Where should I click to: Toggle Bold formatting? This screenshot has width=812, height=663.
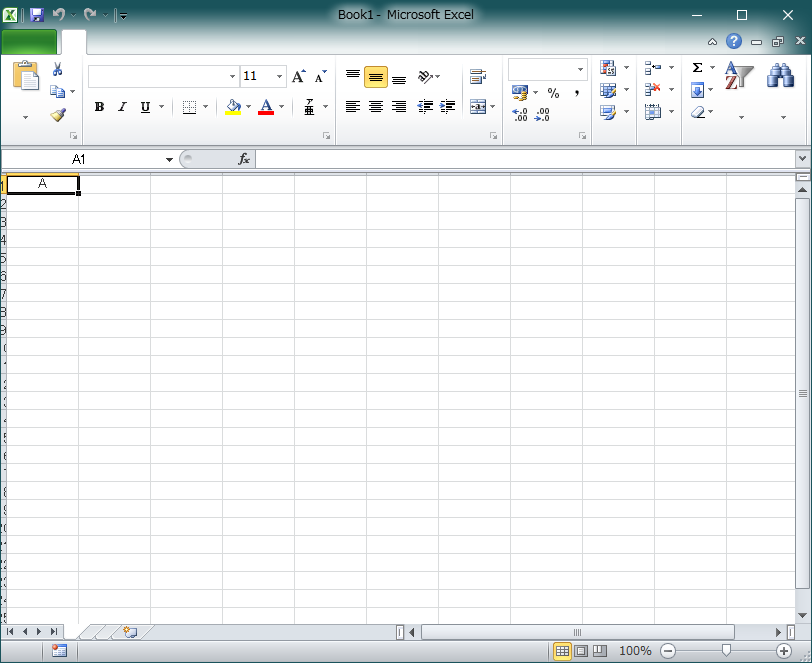click(99, 107)
